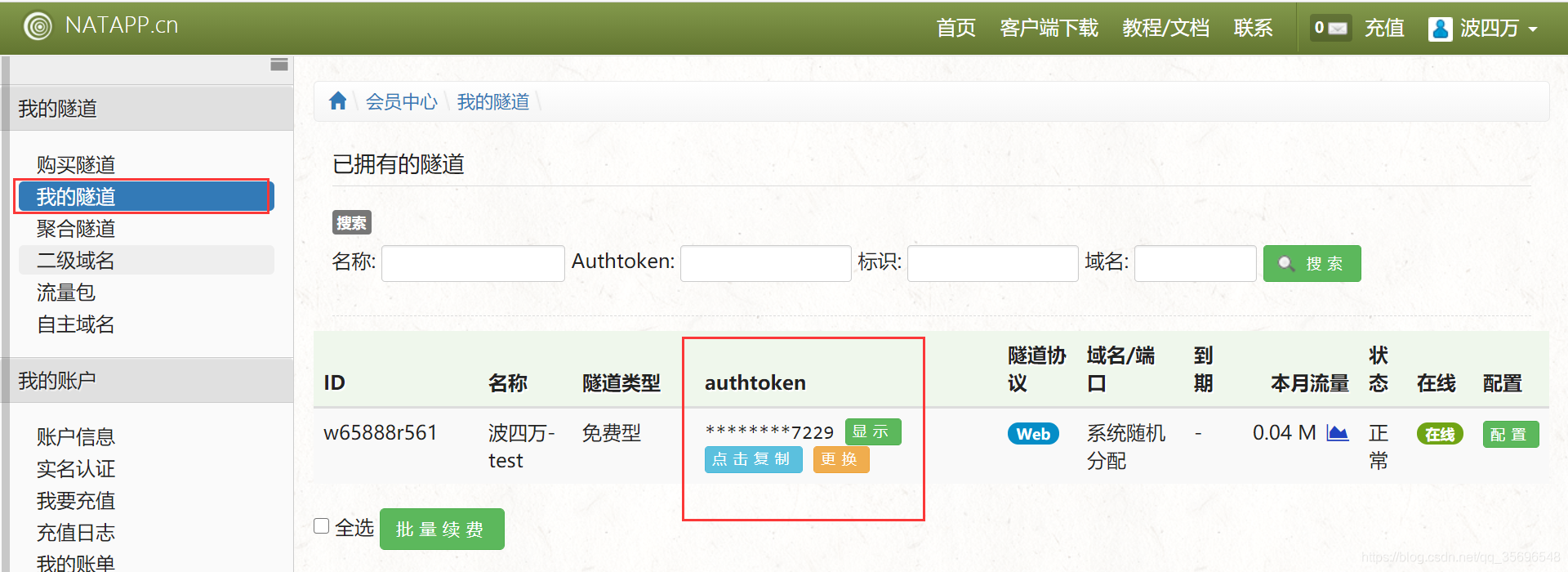Select 自主域名 in the sidebar
This screenshot has width=1568, height=572.
point(76,324)
